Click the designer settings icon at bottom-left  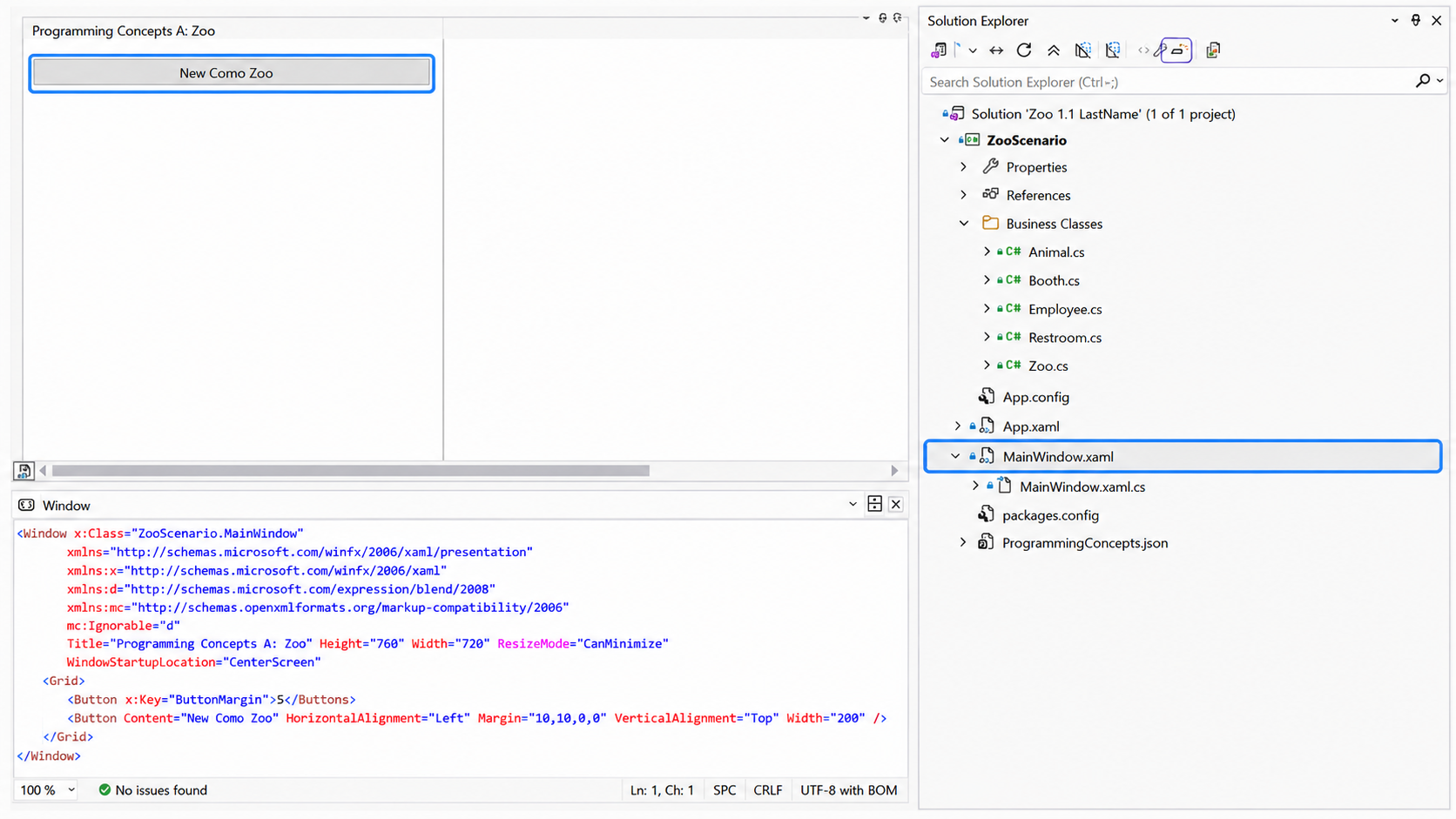[24, 471]
